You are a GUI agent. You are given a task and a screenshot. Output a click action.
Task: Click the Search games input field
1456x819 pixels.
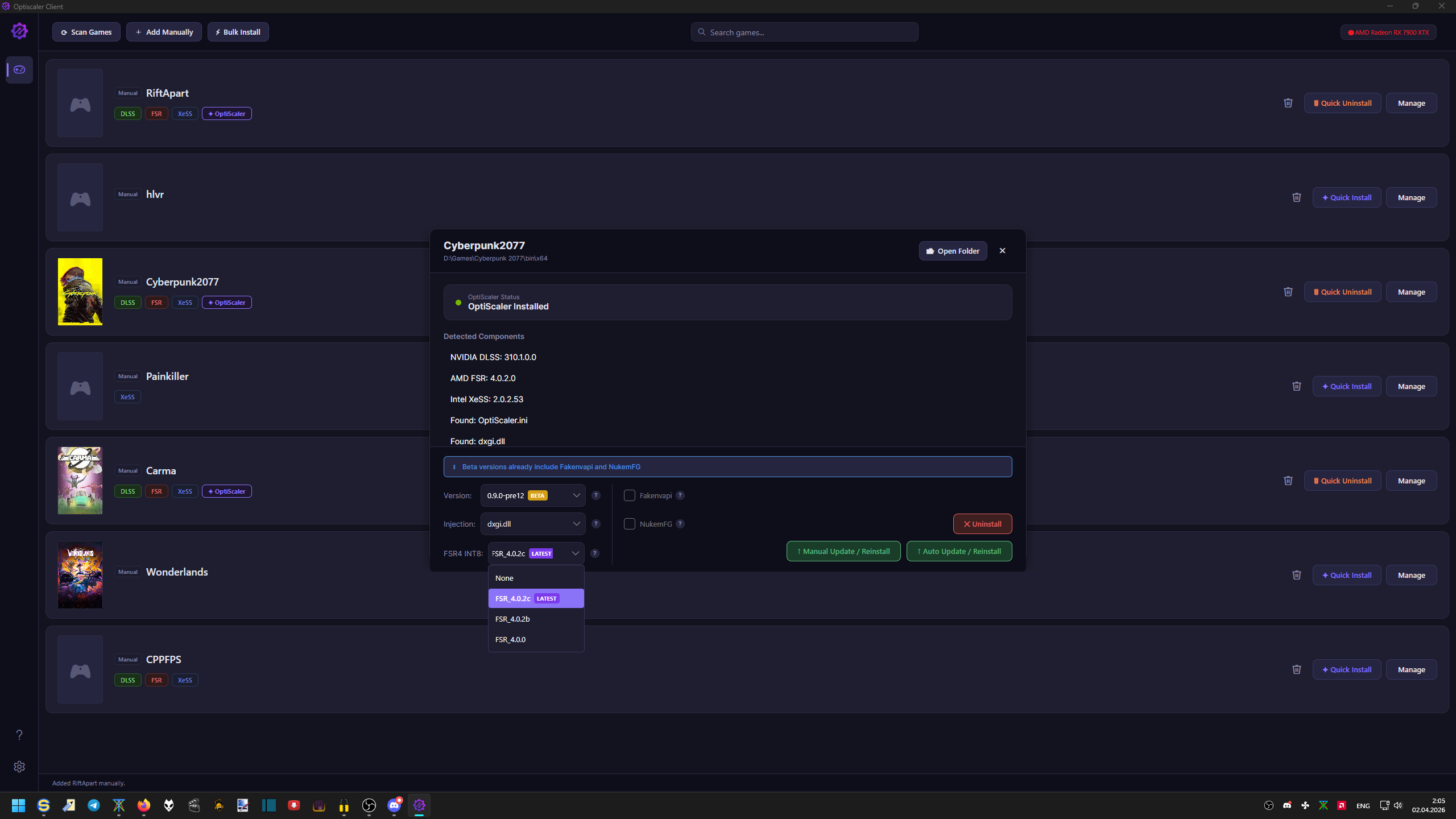point(805,32)
